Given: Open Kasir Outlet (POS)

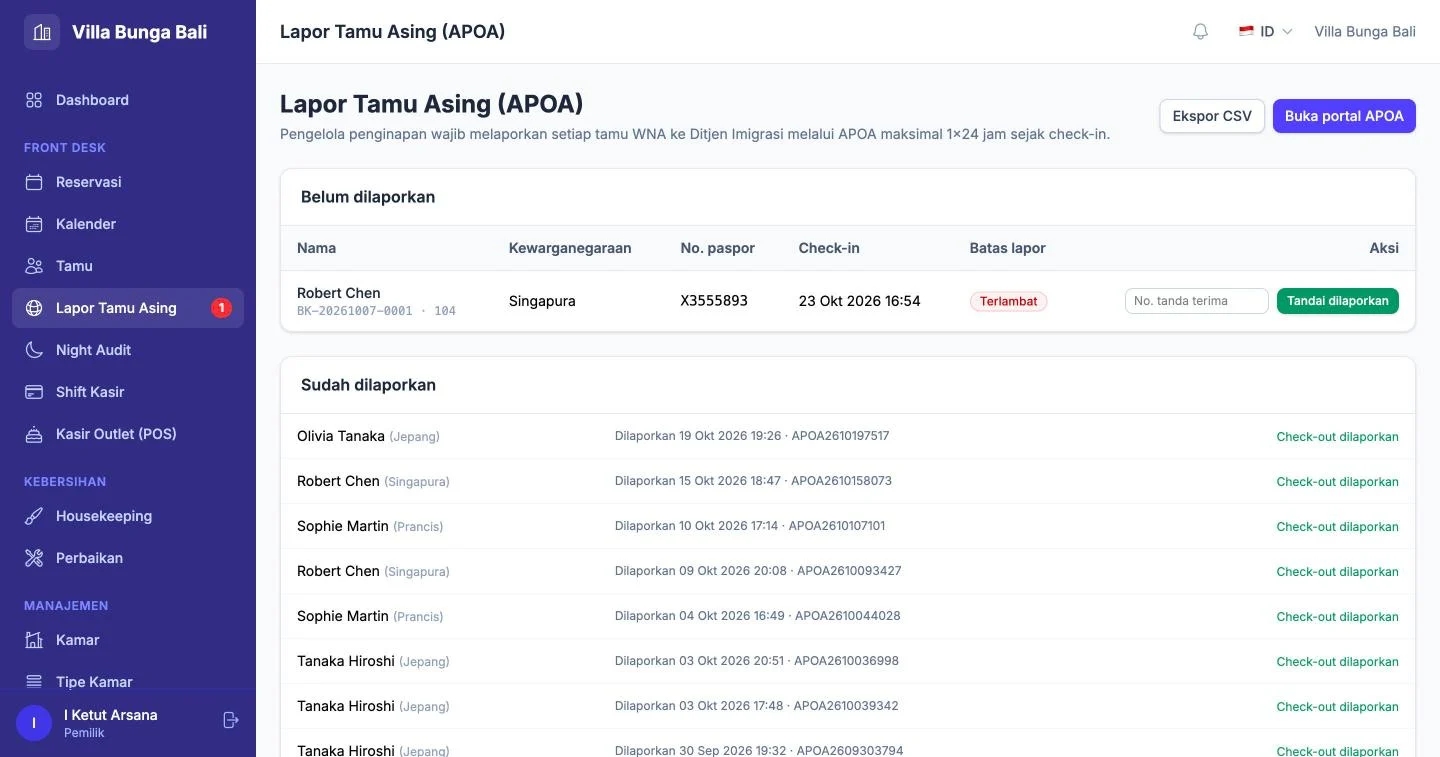Looking at the screenshot, I should pyautogui.click(x=128, y=434).
